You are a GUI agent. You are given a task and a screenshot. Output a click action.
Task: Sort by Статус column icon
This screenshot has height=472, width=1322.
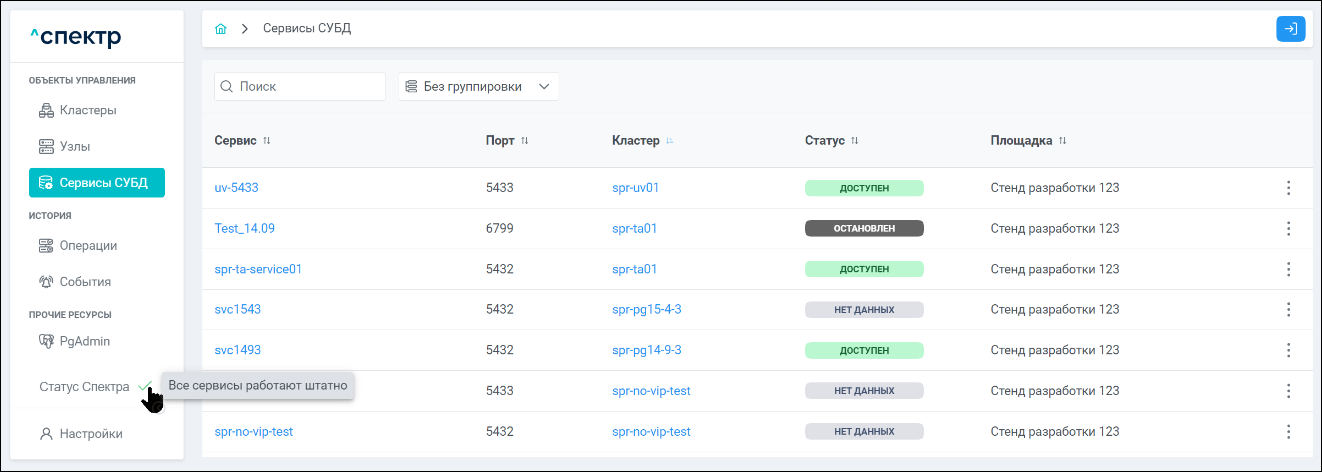tap(855, 141)
